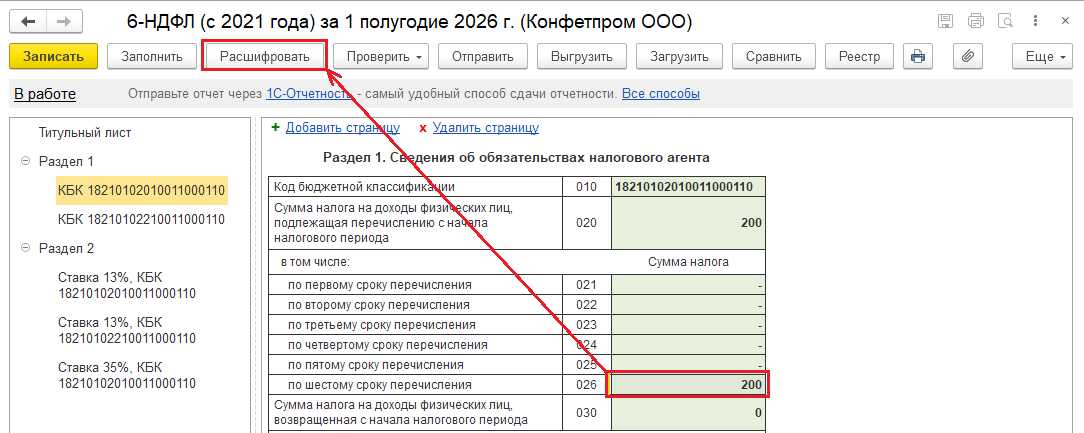Click the line 022 tax amount field
This screenshot has width=1084, height=433.
[688, 304]
